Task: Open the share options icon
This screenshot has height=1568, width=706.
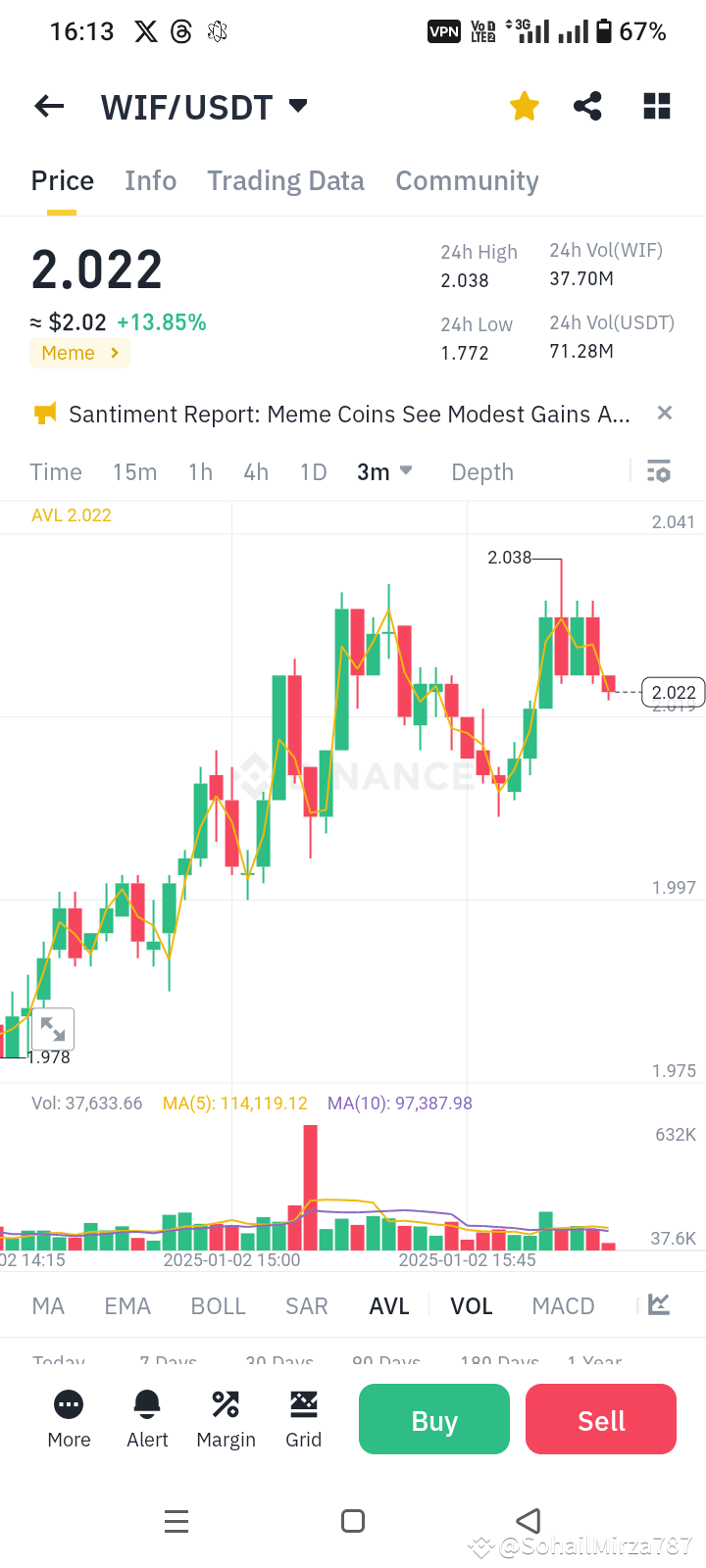Action: (587, 106)
